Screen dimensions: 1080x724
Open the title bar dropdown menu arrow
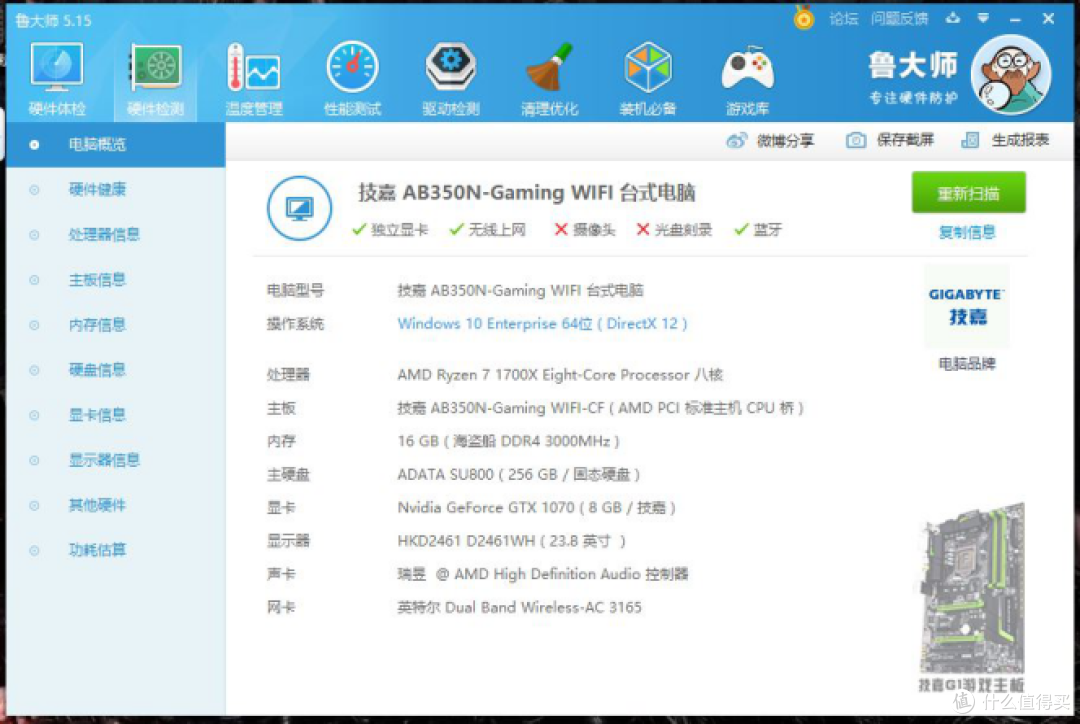[x=983, y=18]
